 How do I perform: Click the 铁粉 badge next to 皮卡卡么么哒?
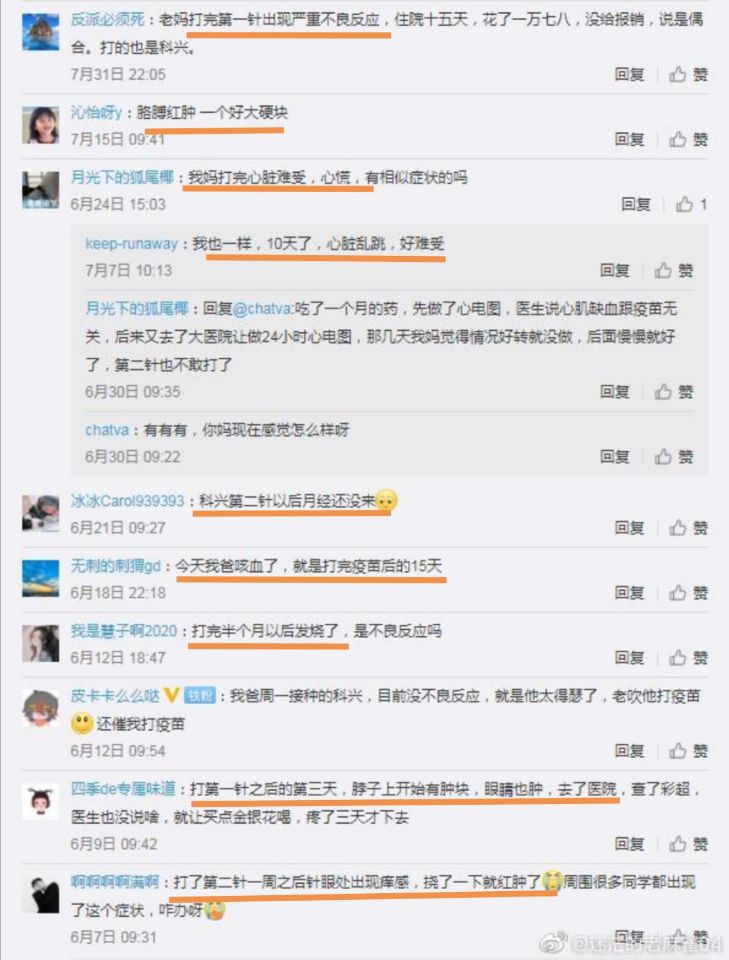coord(200,696)
